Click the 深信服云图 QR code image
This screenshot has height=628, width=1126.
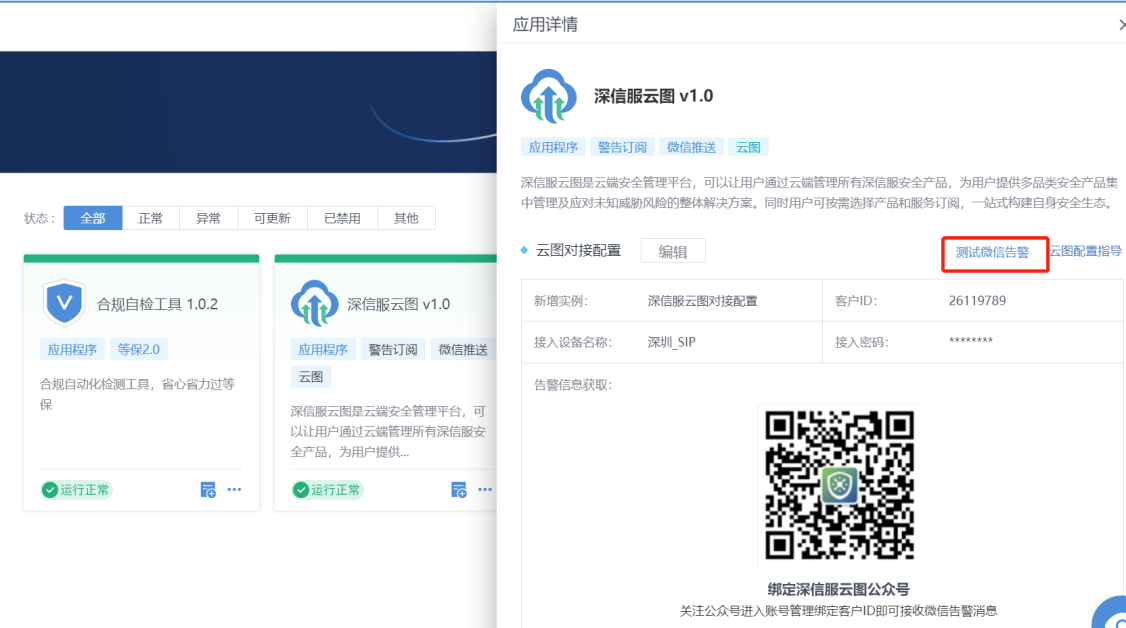[840, 485]
